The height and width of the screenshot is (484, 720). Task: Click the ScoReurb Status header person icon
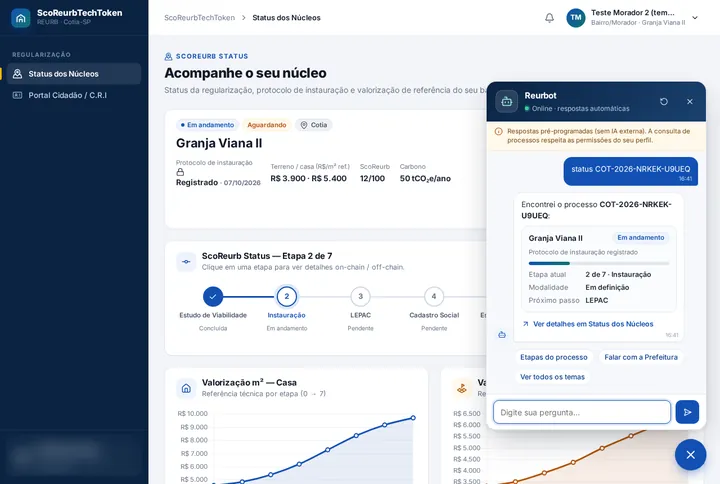pos(169,56)
